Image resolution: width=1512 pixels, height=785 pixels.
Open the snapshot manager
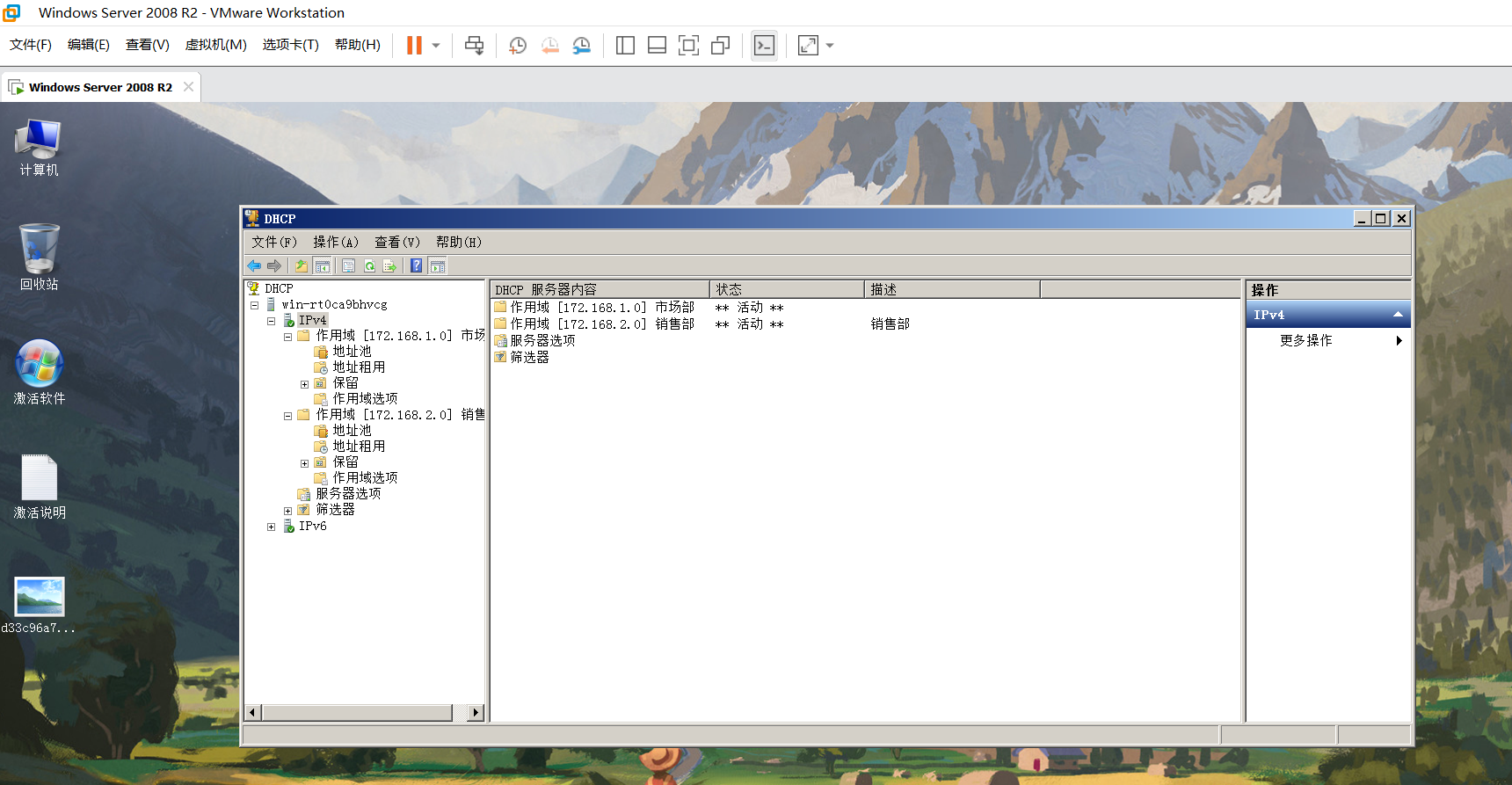(582, 46)
